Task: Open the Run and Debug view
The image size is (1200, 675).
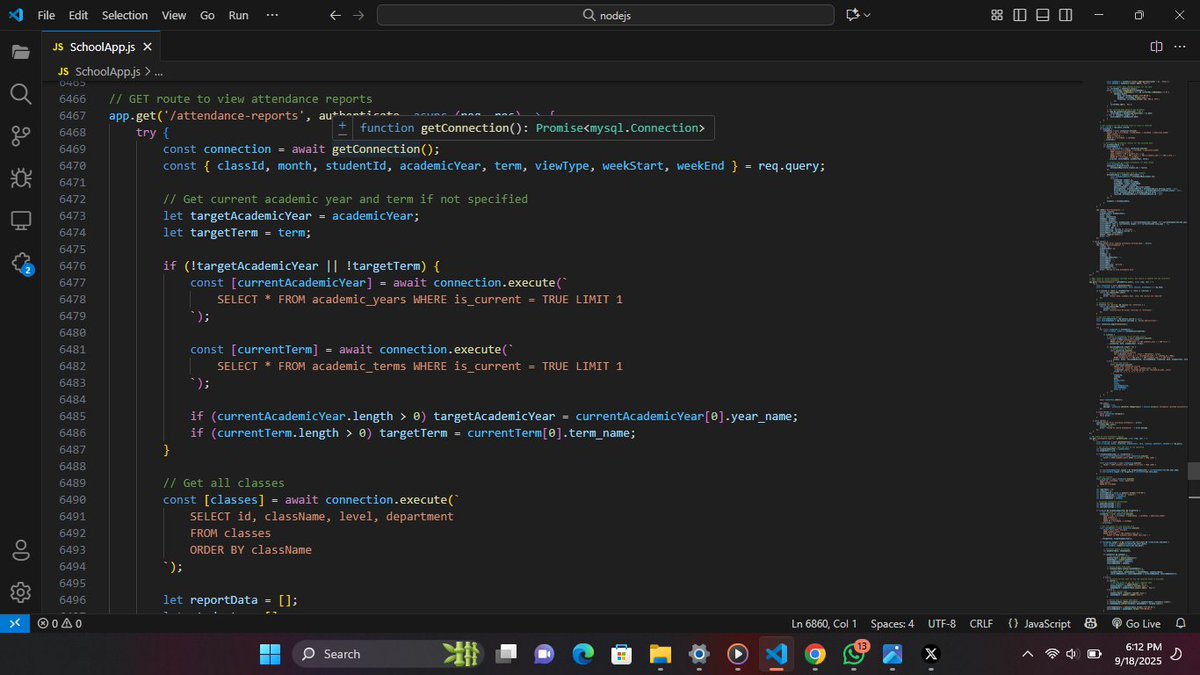Action: [21, 177]
